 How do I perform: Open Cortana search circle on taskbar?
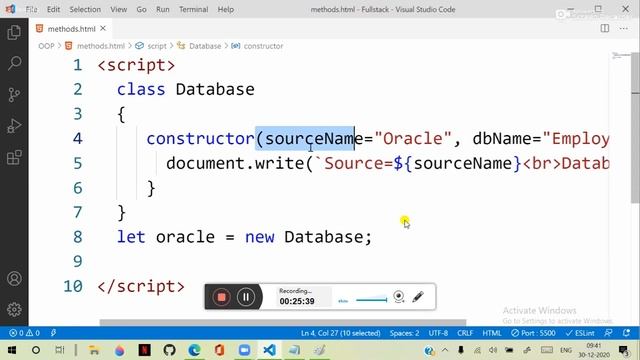click(36, 350)
